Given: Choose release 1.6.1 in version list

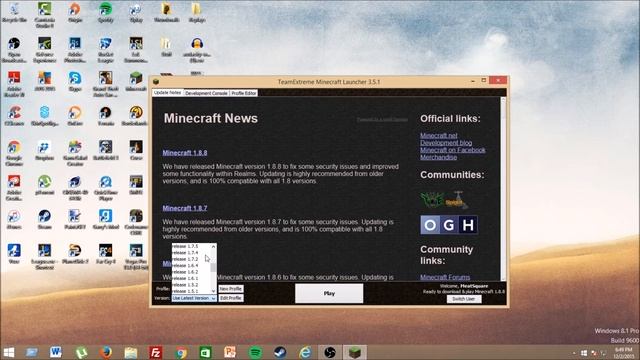Looking at the screenshot, I should point(191,278).
